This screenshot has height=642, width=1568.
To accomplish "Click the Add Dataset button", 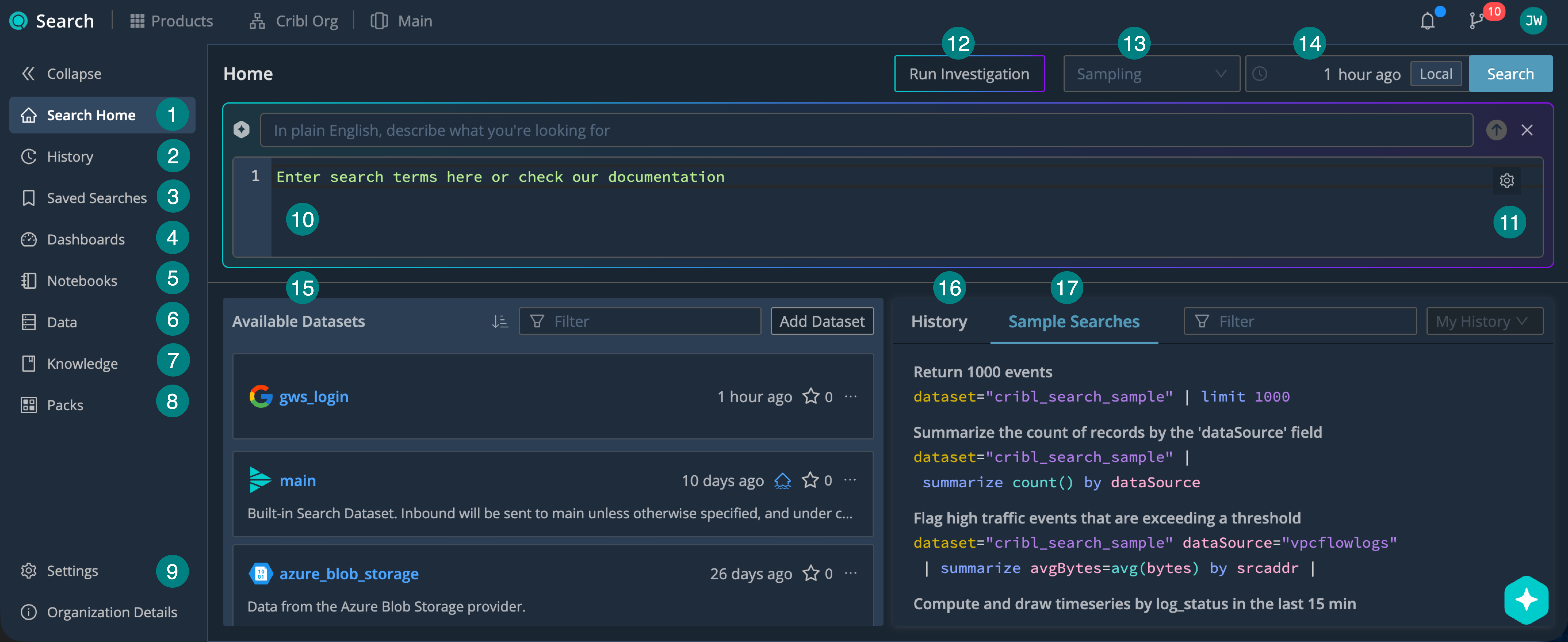I will [822, 321].
